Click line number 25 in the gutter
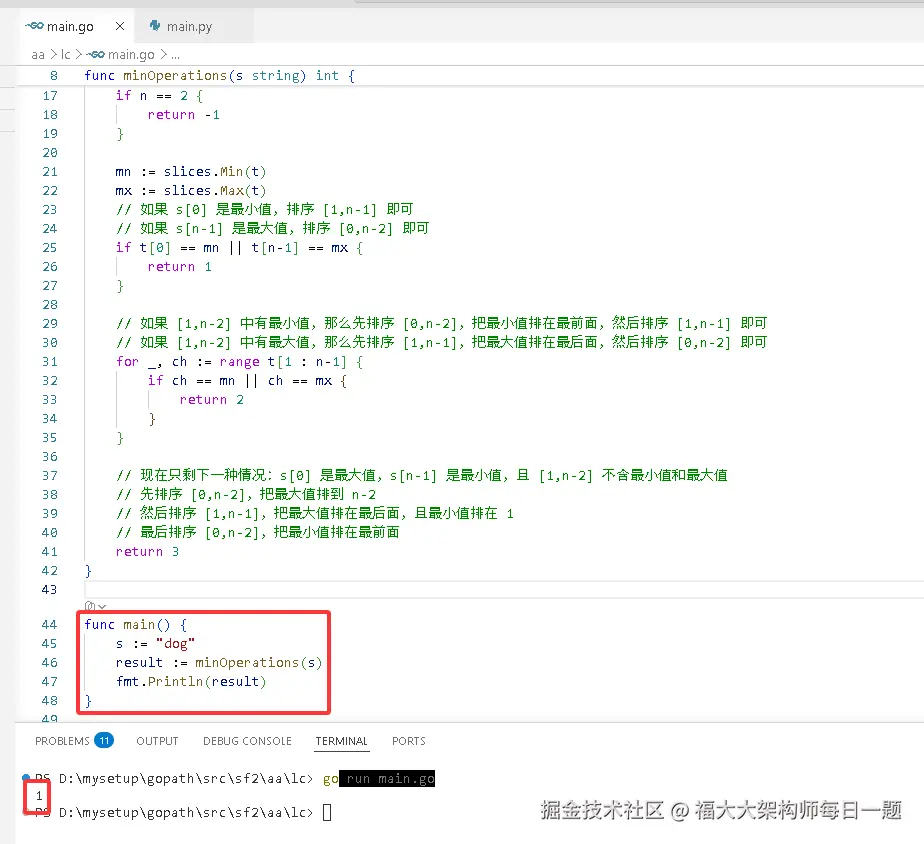 coord(50,248)
